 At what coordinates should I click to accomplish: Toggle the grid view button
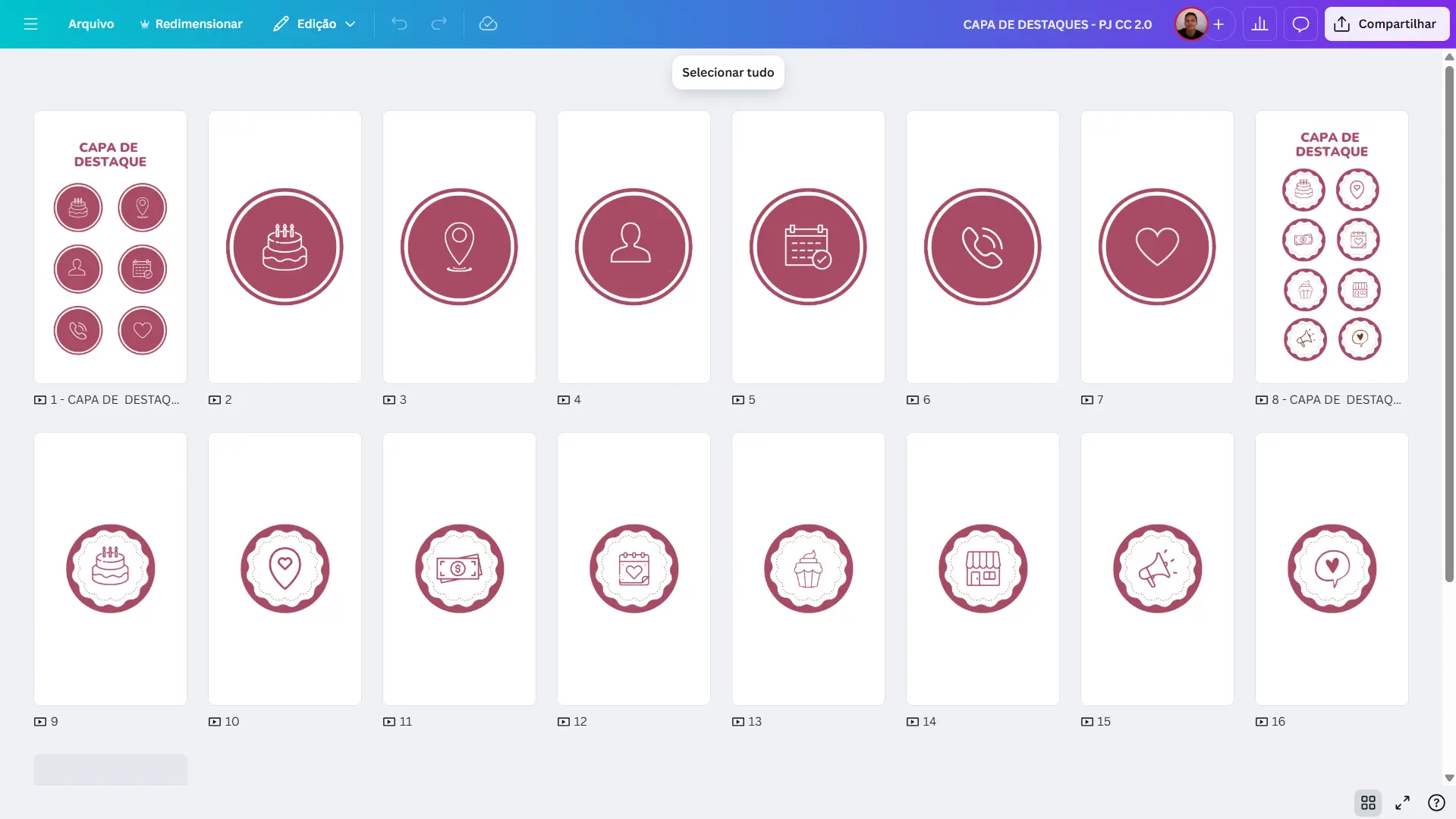point(1368,802)
